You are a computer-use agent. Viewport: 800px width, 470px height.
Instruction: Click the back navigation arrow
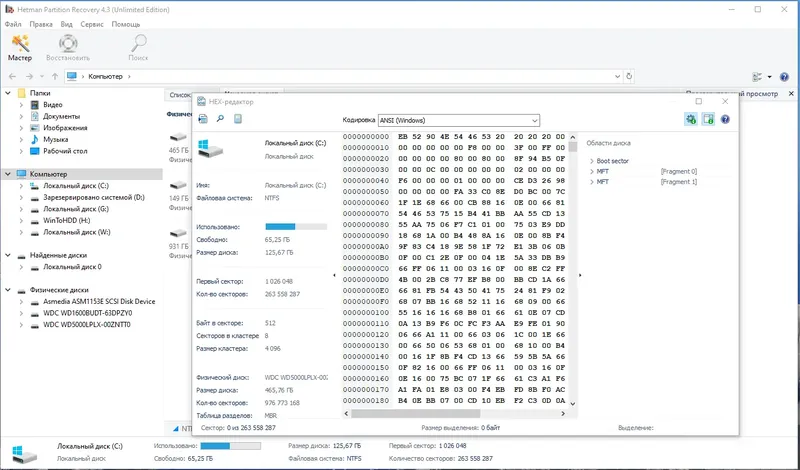[x=13, y=77]
